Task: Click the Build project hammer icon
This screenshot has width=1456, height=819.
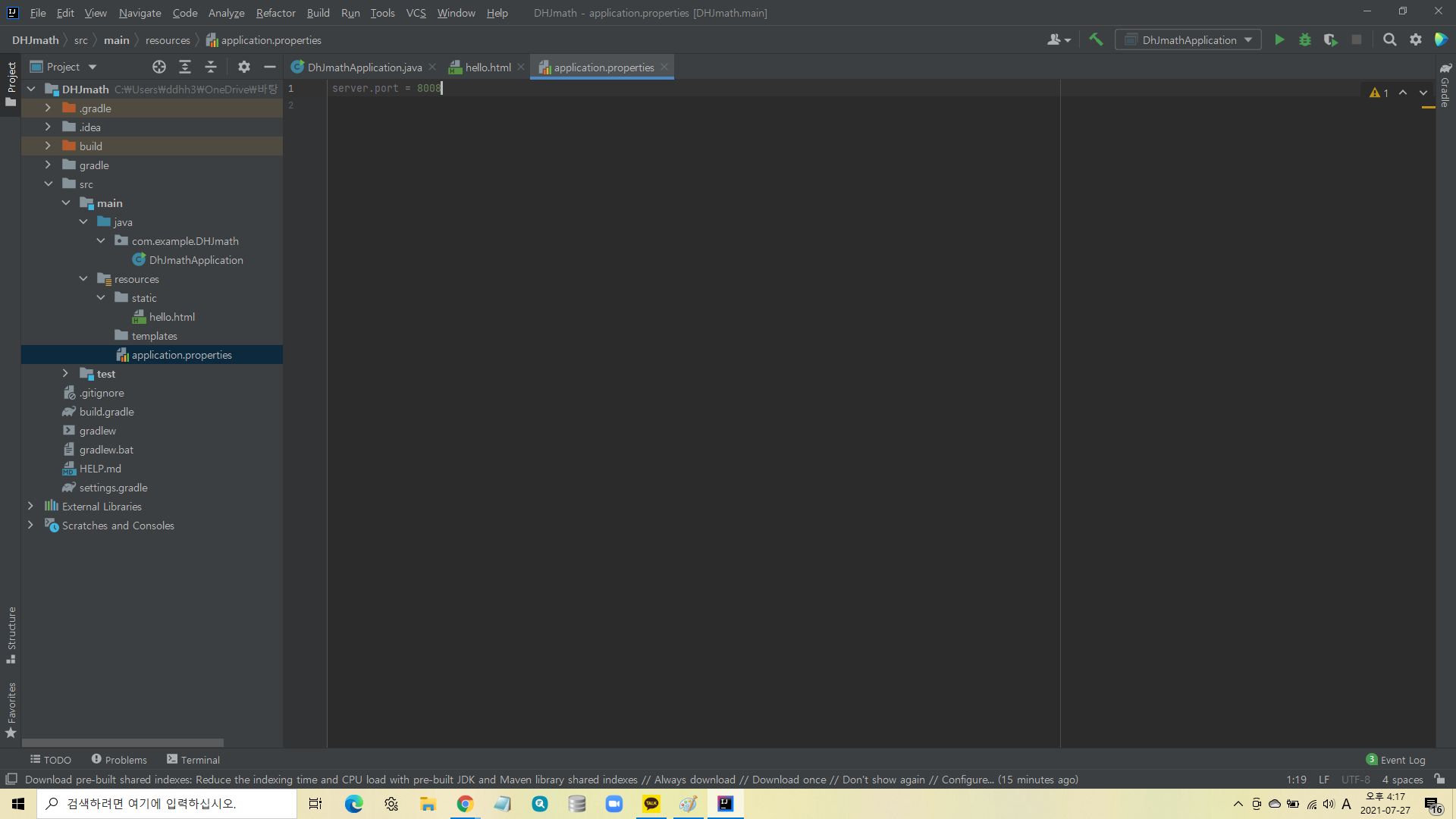Action: coord(1096,40)
